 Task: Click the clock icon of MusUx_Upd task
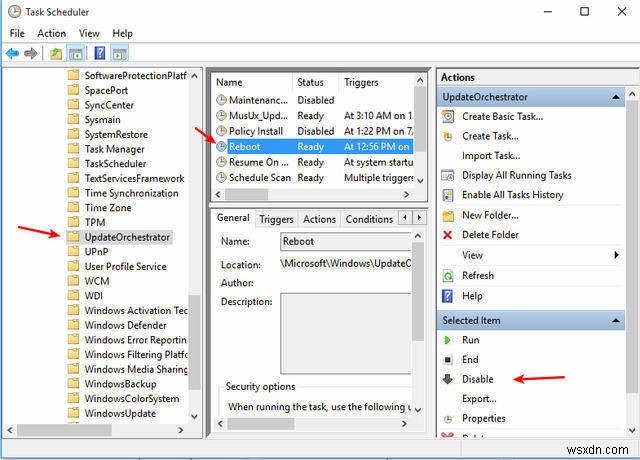221,116
